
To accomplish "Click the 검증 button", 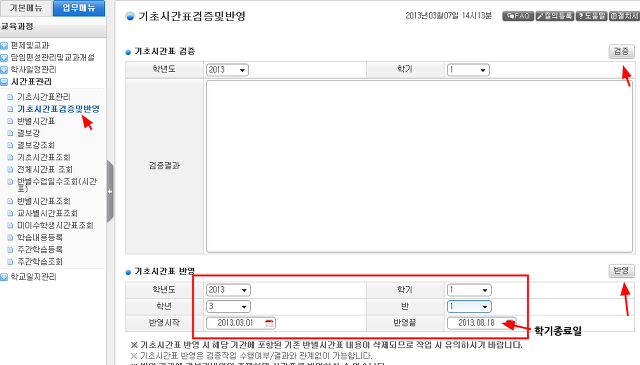I will pyautogui.click(x=622, y=51).
